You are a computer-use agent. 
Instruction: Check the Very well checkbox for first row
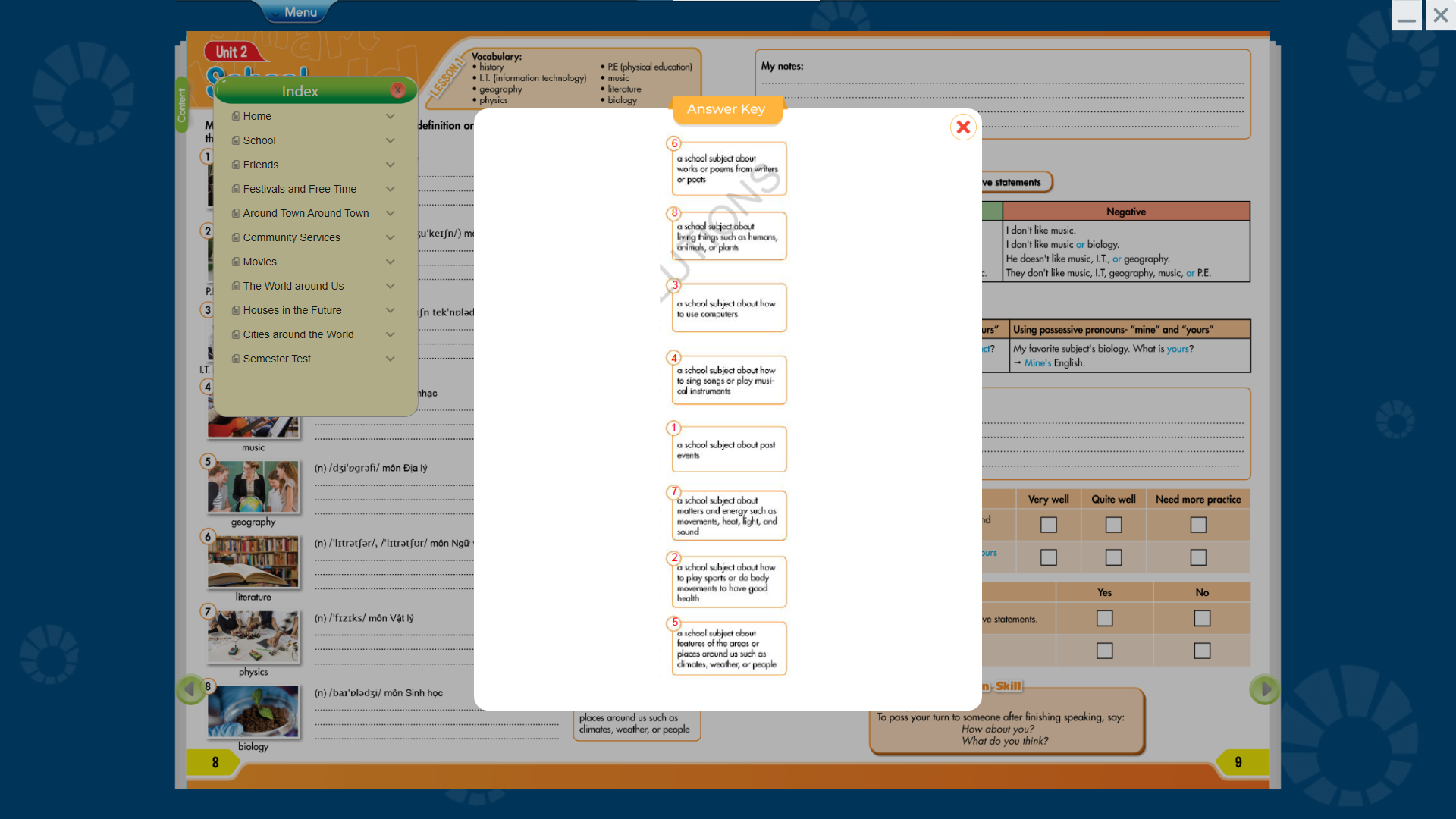1047,524
